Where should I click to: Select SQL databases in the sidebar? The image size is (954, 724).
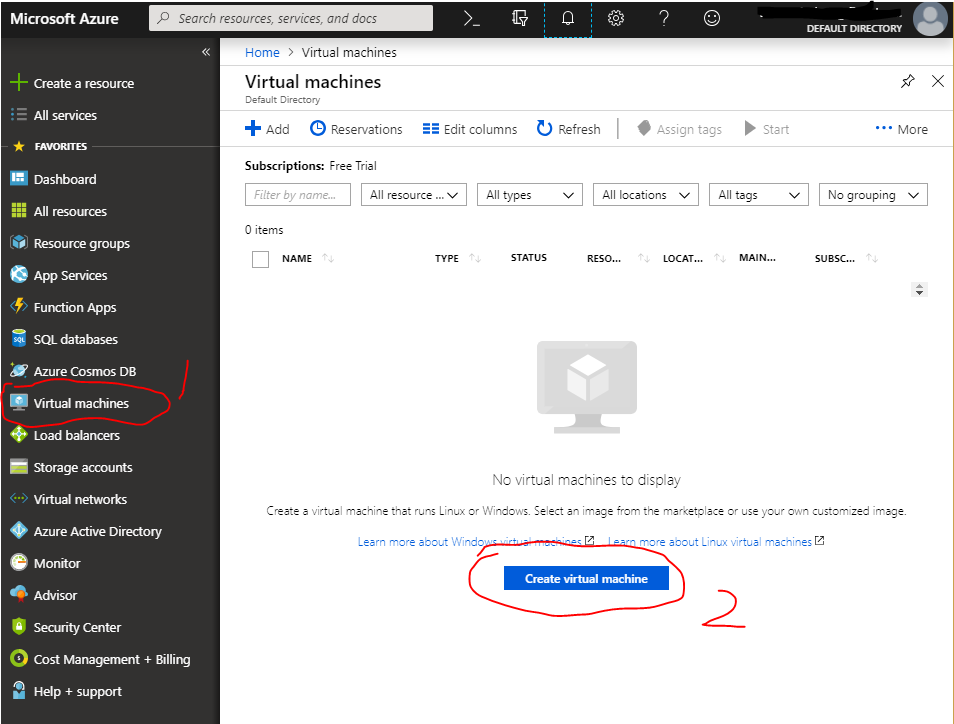[77, 339]
